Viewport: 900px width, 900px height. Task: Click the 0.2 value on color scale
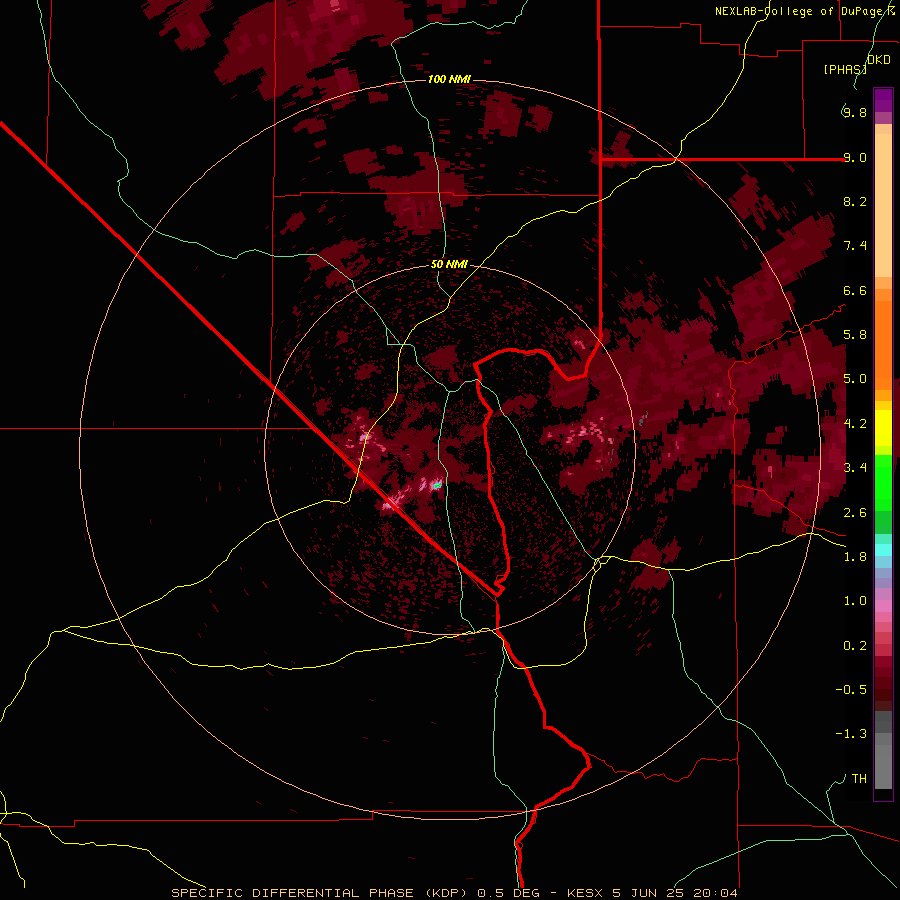click(x=855, y=646)
